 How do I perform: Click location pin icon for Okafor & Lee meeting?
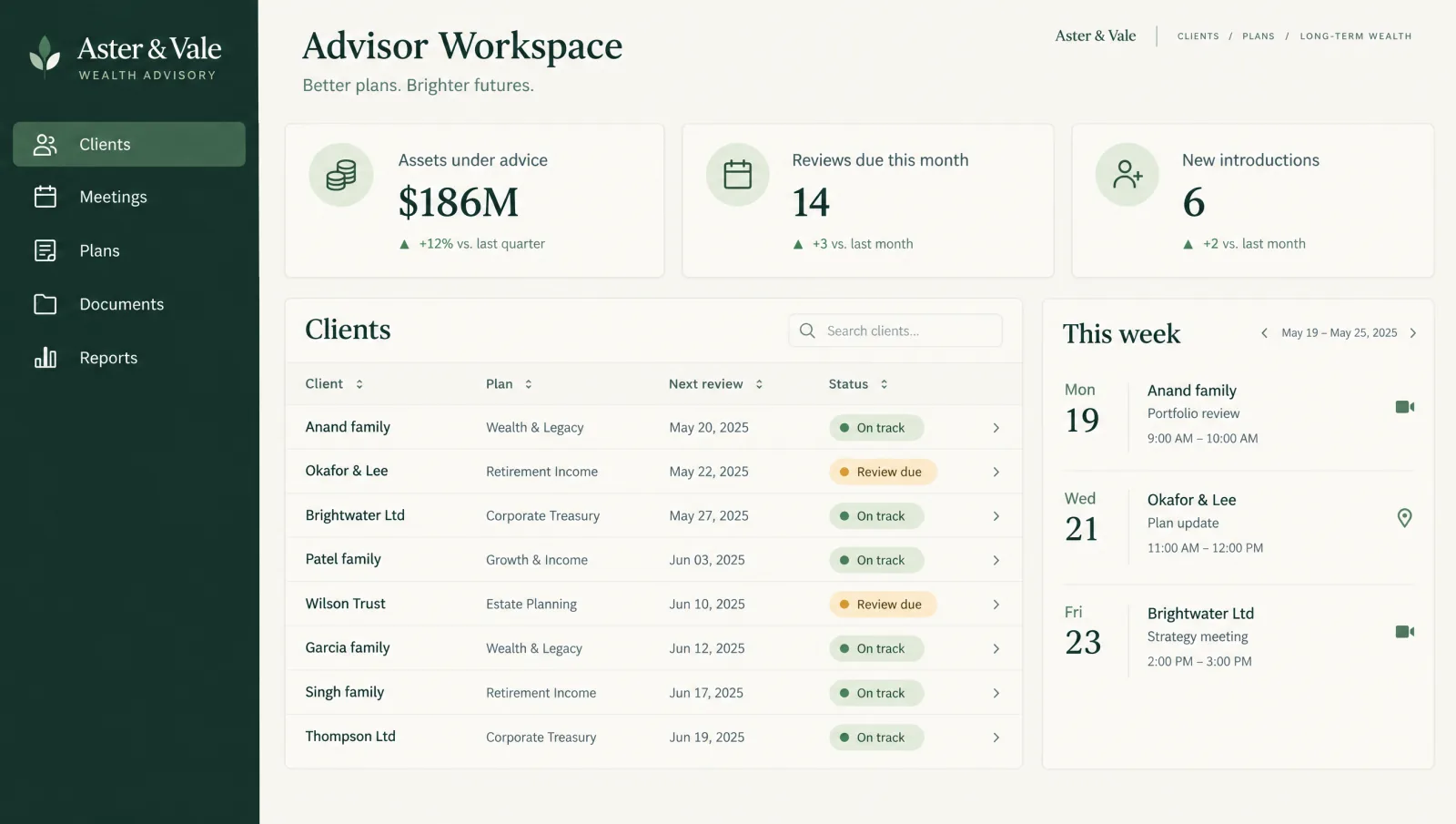point(1405,518)
